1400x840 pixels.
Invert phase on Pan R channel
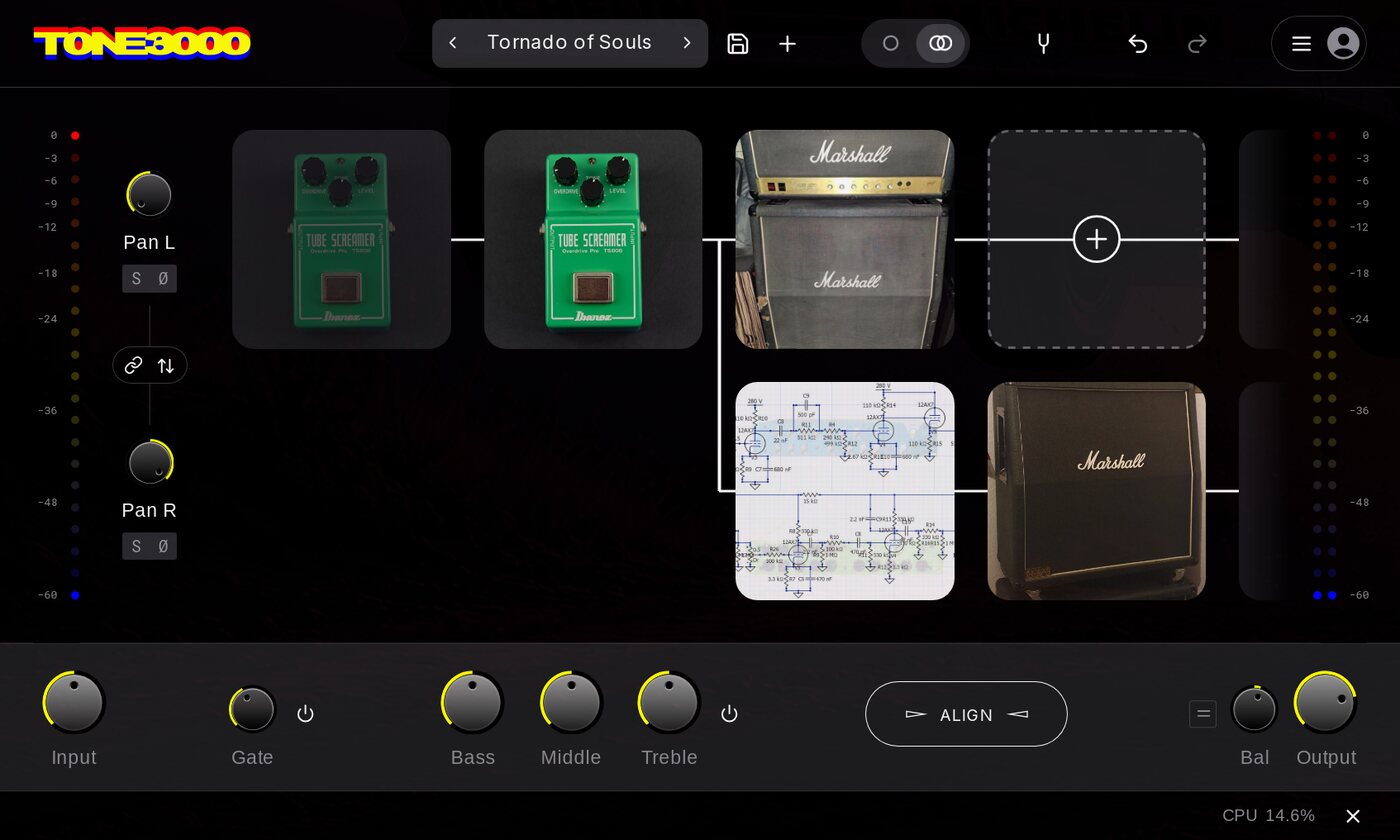tap(163, 546)
